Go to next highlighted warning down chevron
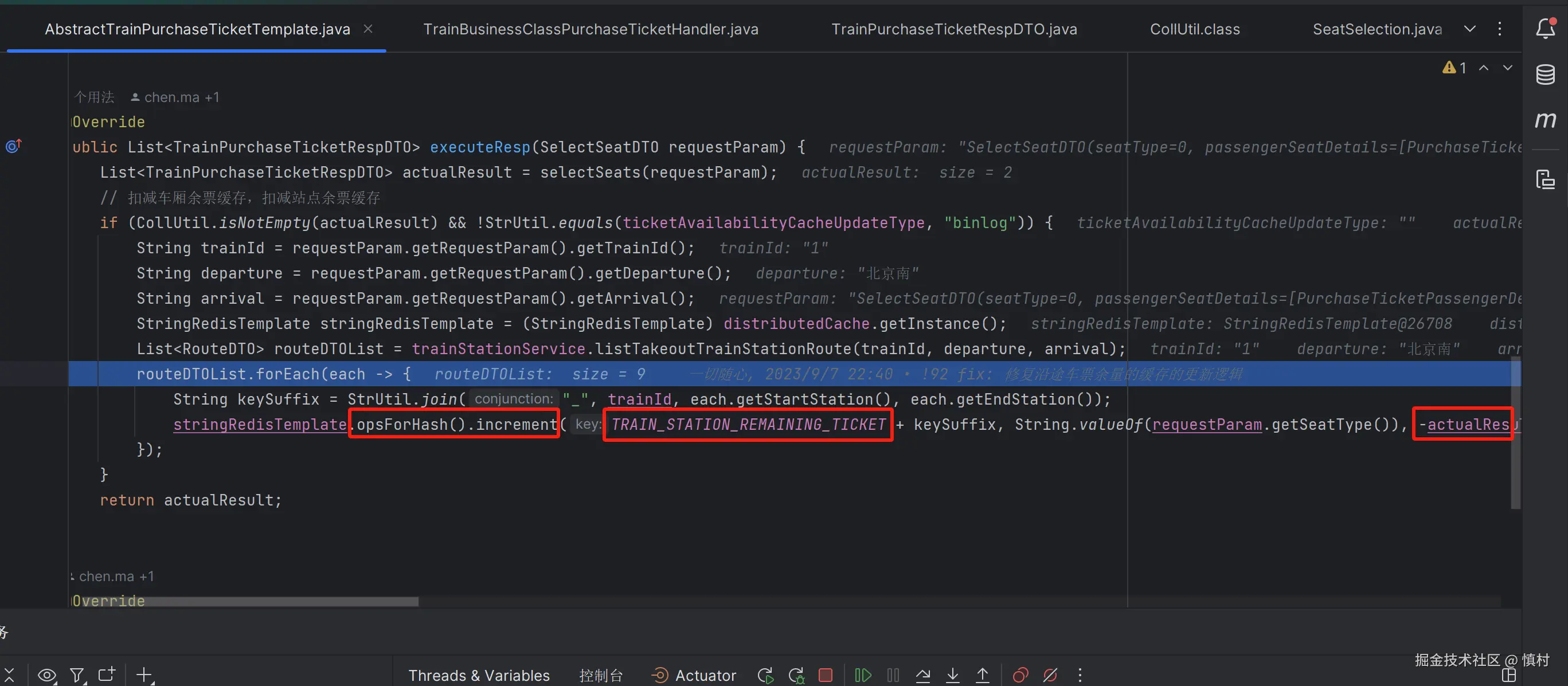The height and width of the screenshot is (686, 1568). click(1507, 68)
